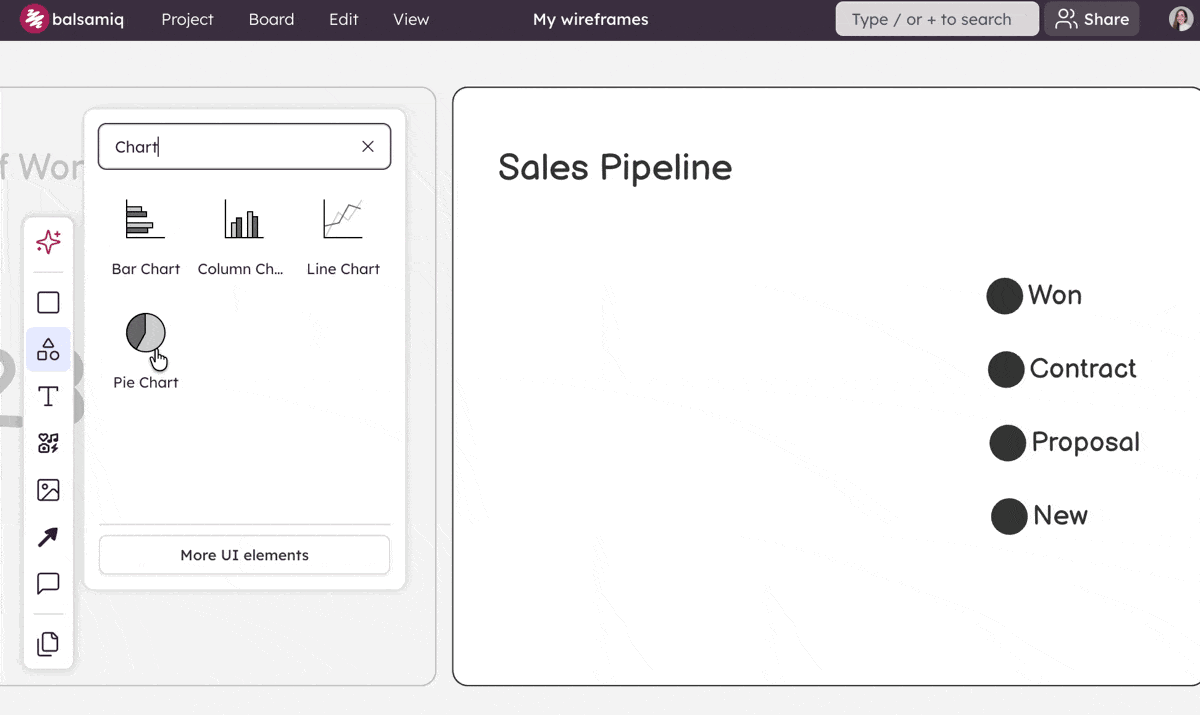Screen dimensions: 1200x715
Task: Focus the Type / or + to search field
Action: [x=937, y=19]
